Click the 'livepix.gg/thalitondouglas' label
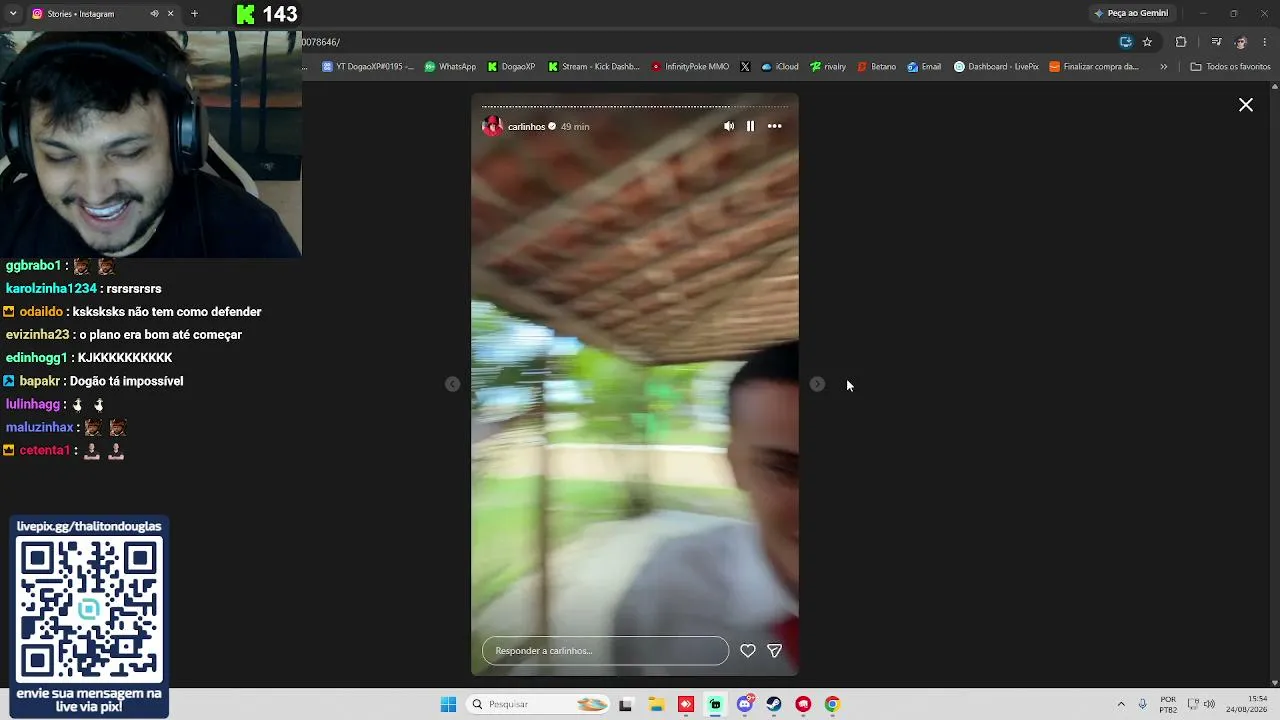 point(89,526)
